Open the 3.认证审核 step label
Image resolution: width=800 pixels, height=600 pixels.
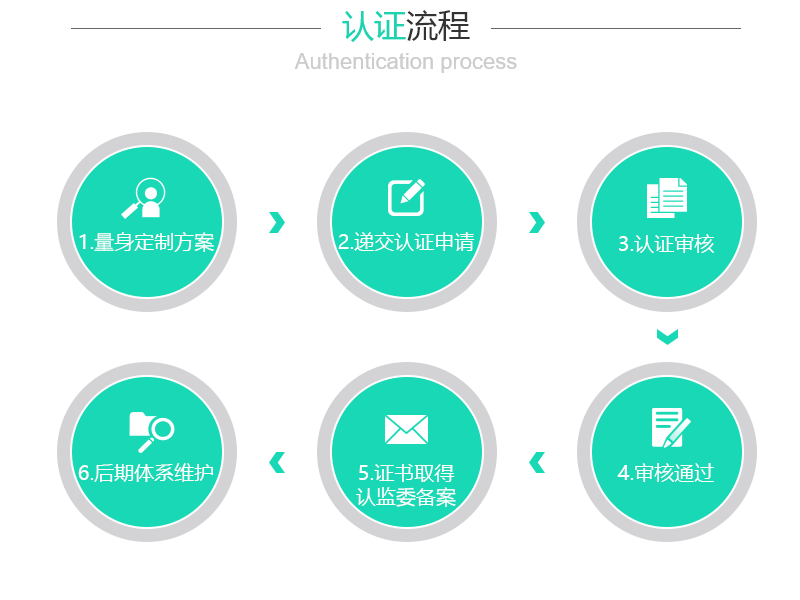pos(667,244)
